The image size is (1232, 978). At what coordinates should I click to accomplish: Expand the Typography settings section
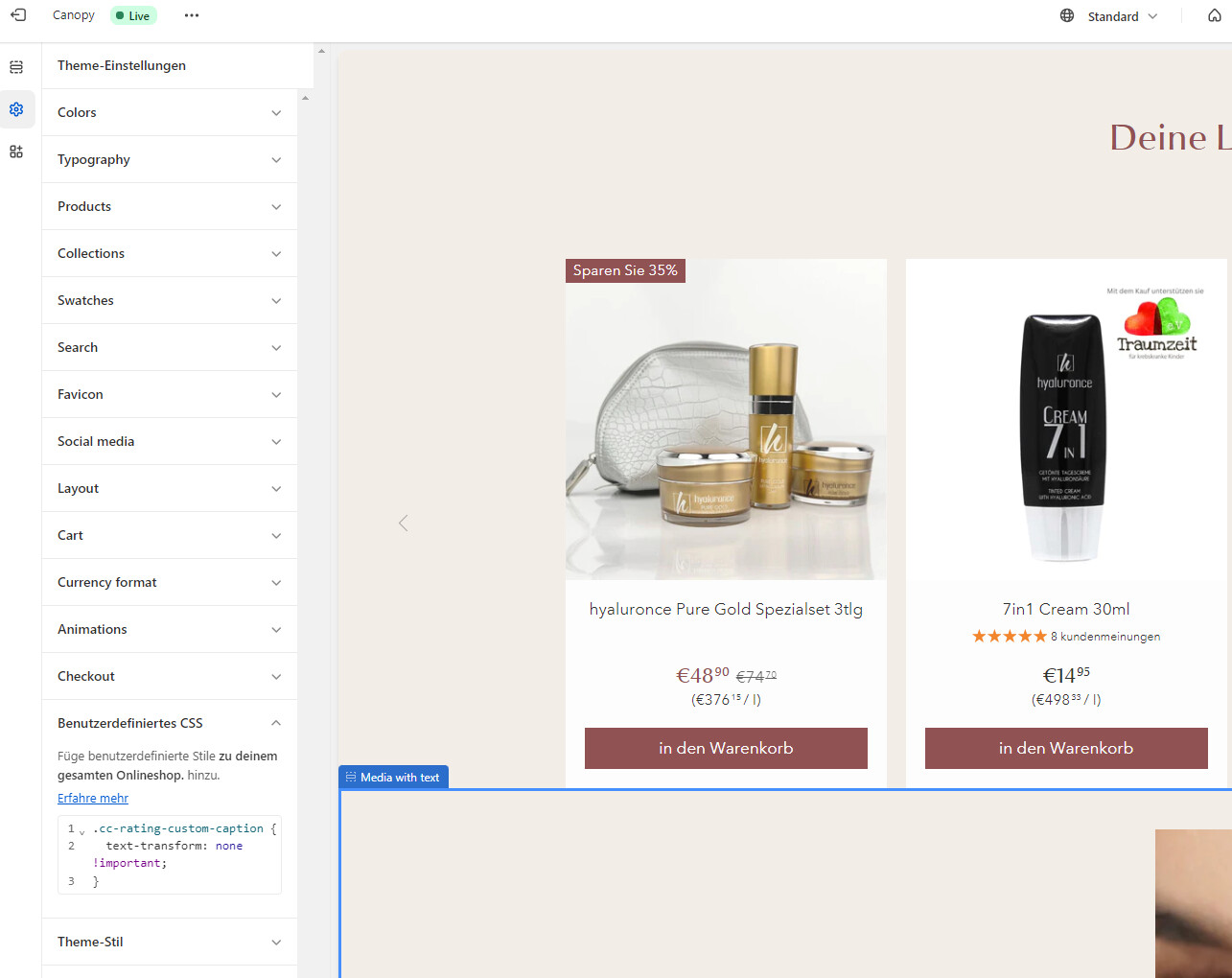170,159
